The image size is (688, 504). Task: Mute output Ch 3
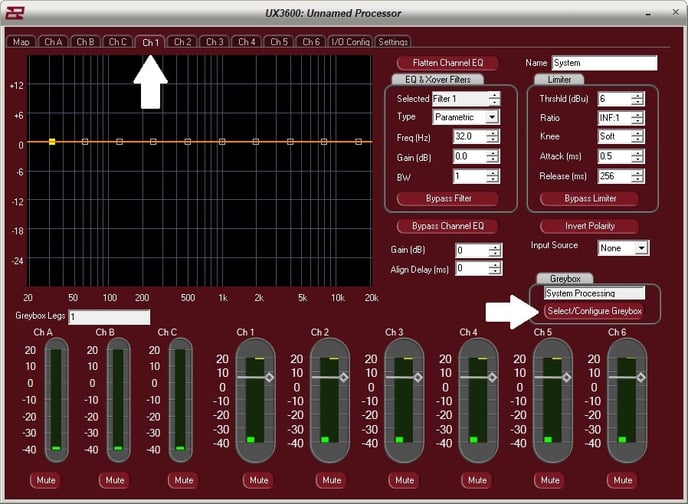pyautogui.click(x=405, y=480)
